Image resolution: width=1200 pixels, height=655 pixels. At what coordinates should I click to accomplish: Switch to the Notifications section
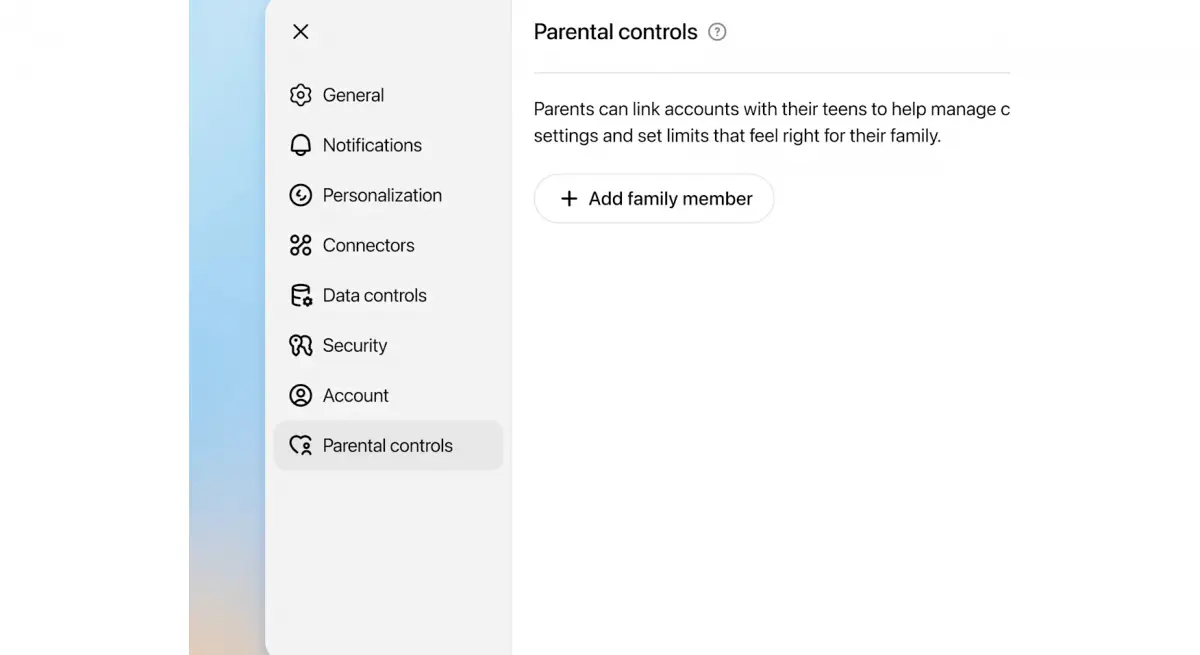(372, 145)
